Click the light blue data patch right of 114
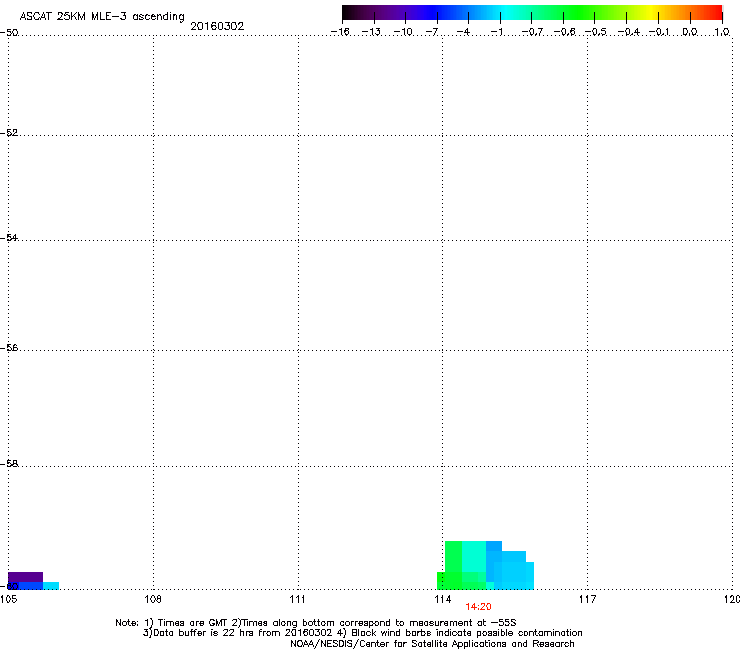Screen dimensions: 740x650 513,571
